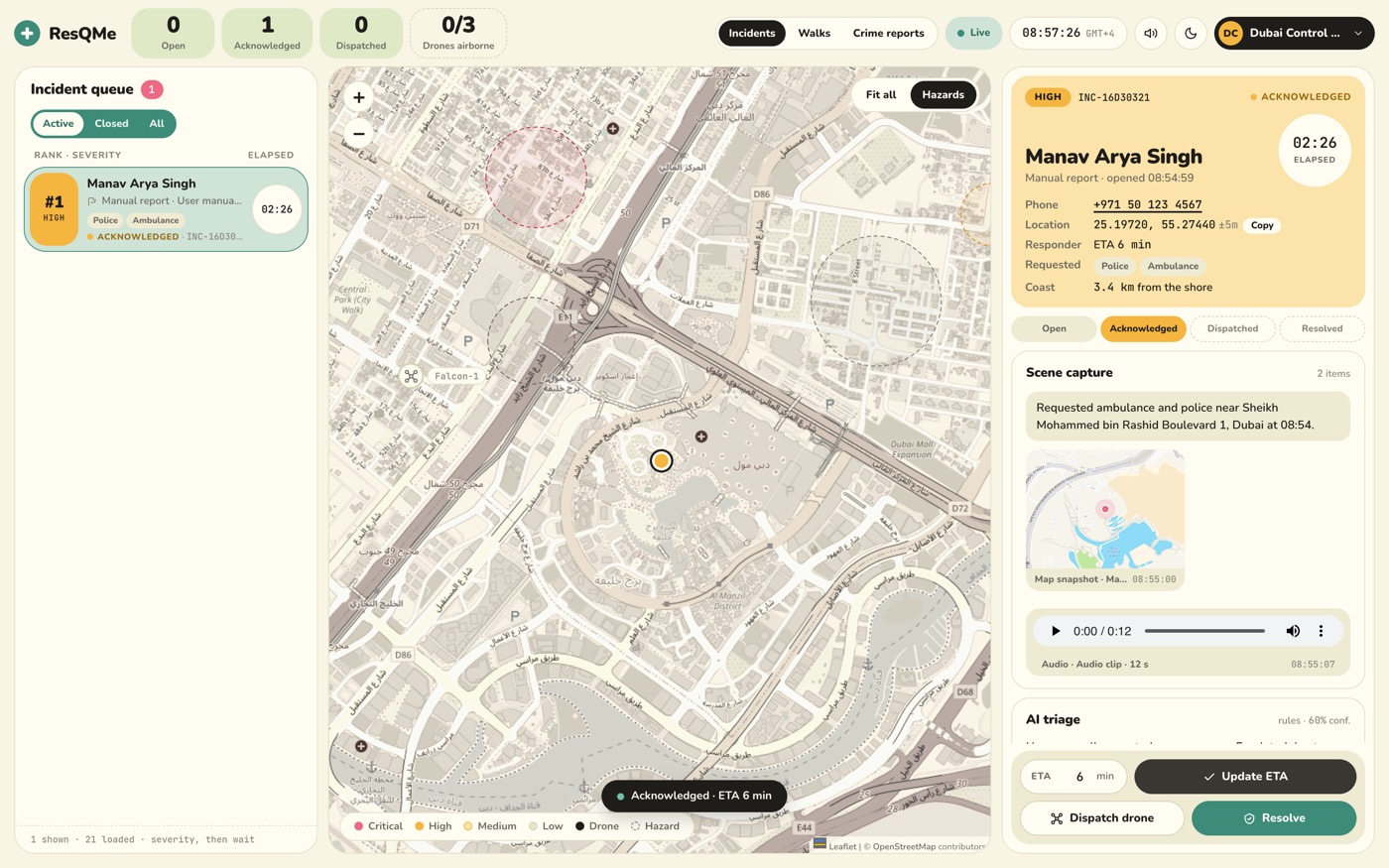Click the Dispatched incidents counter
This screenshot has height=868, width=1389.
[x=361, y=33]
